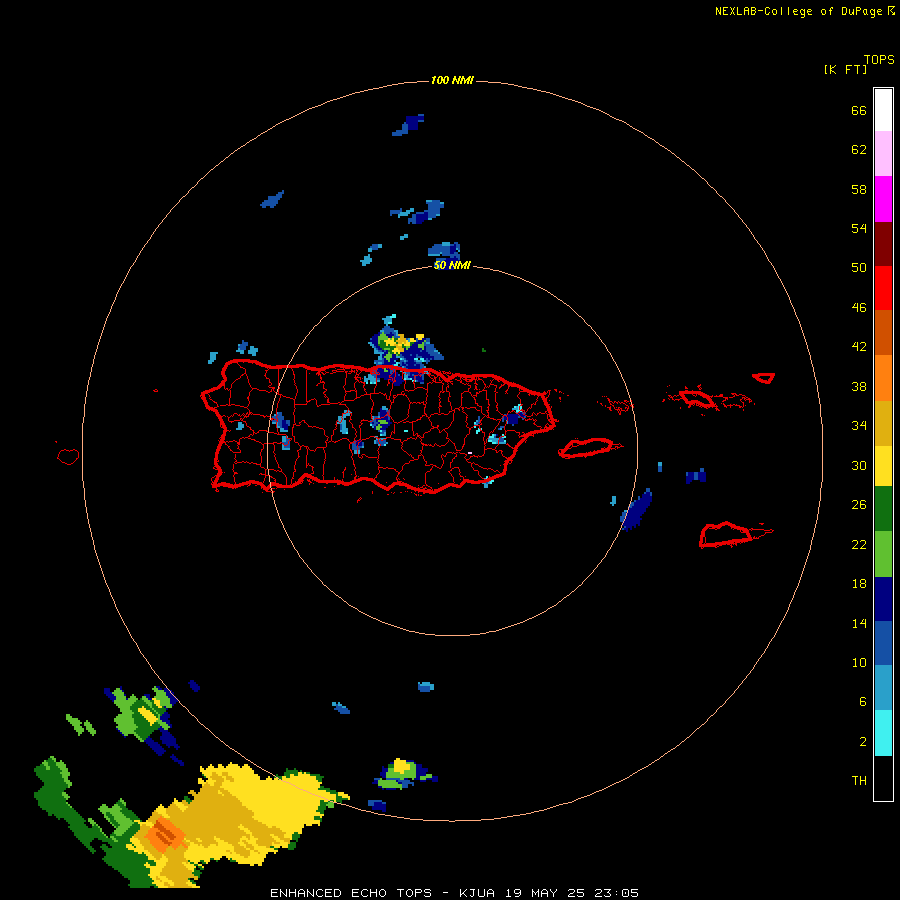
Task: Click legend value "62"
Action: 859,150
